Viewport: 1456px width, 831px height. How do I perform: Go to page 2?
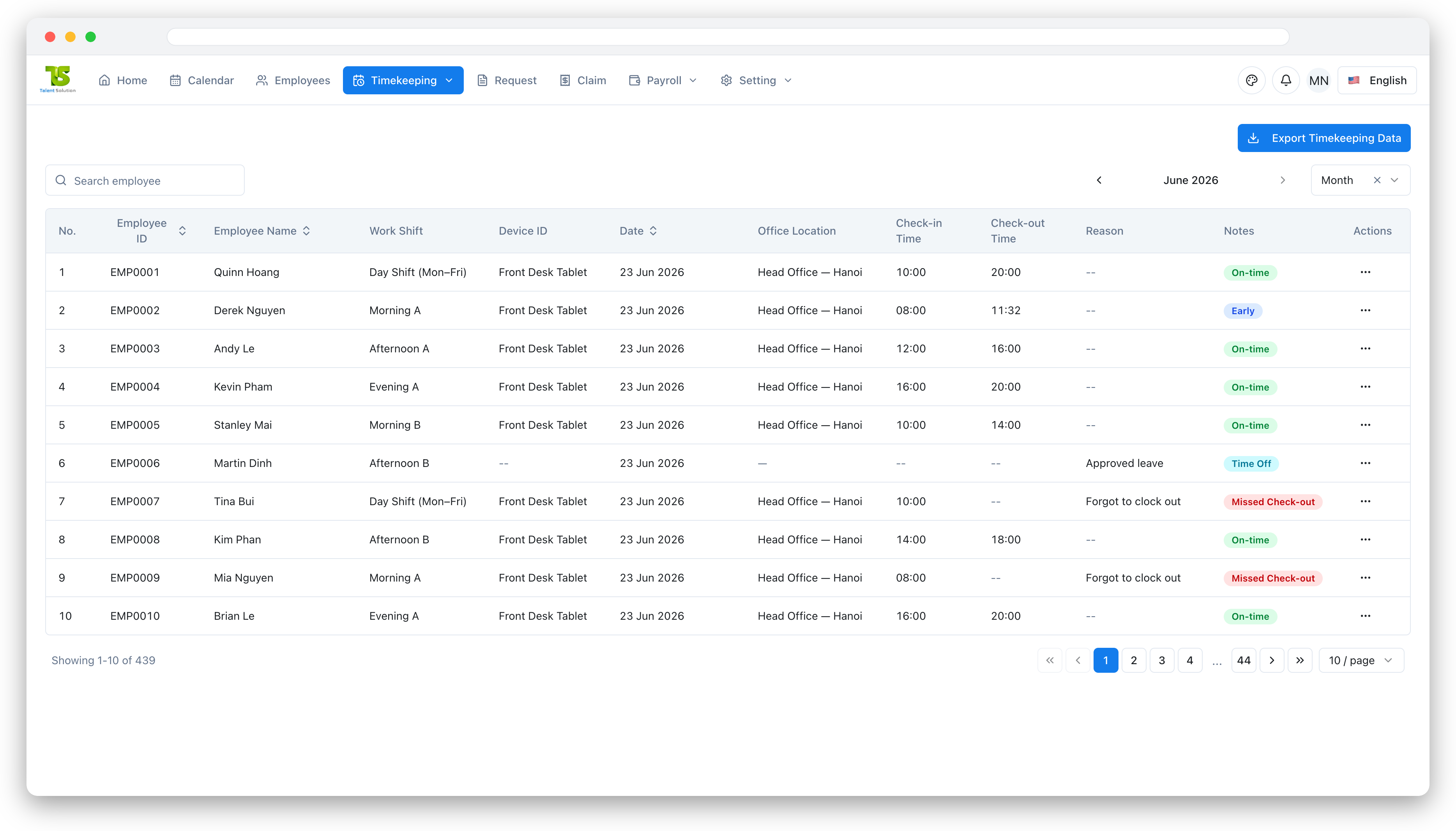point(1134,660)
